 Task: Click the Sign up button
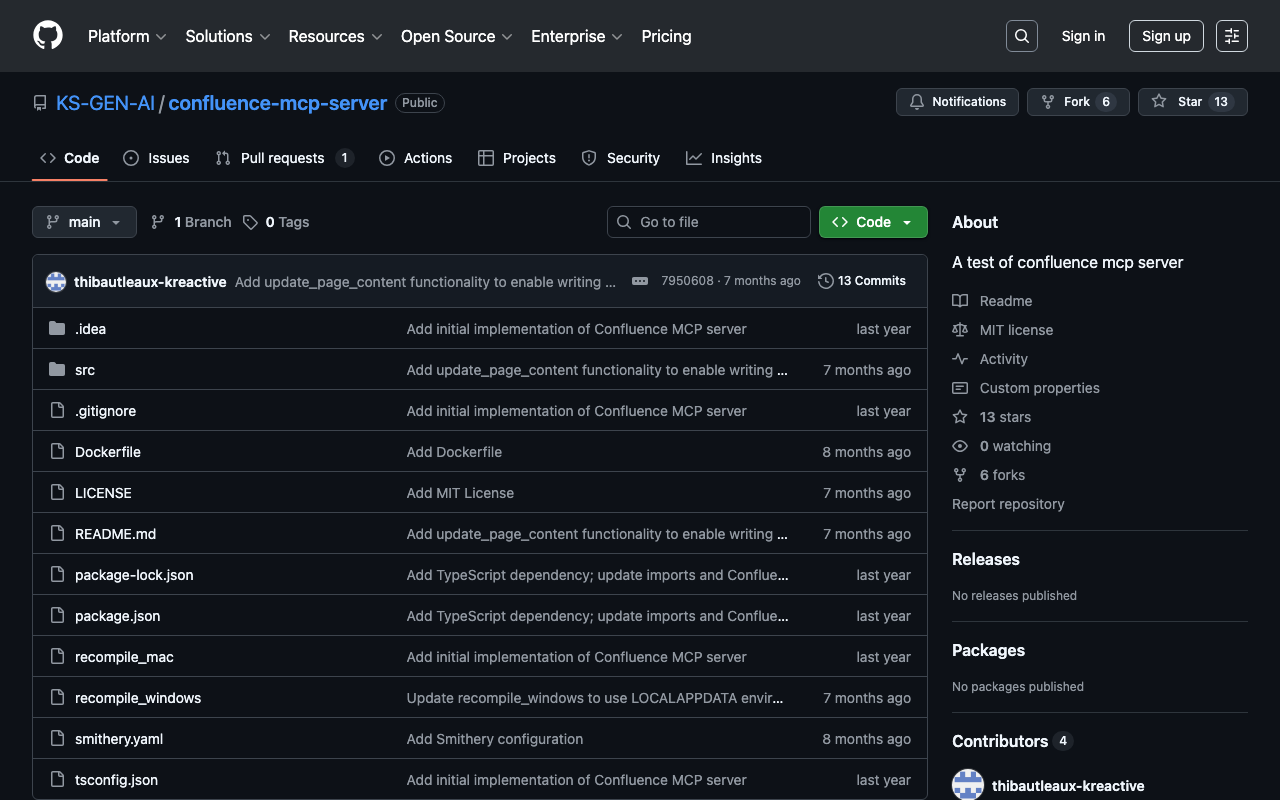pos(1166,36)
